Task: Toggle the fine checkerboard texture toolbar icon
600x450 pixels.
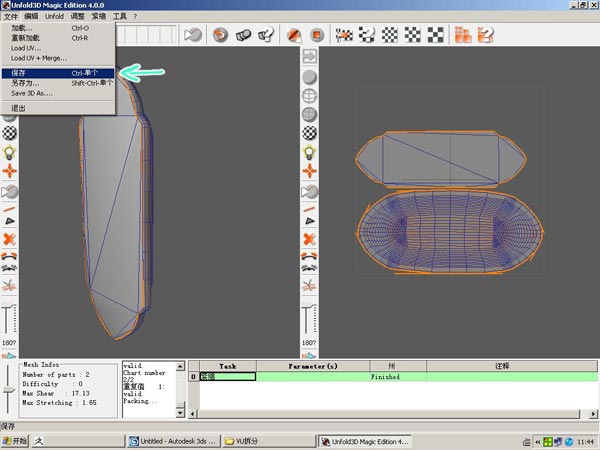Action: point(390,35)
